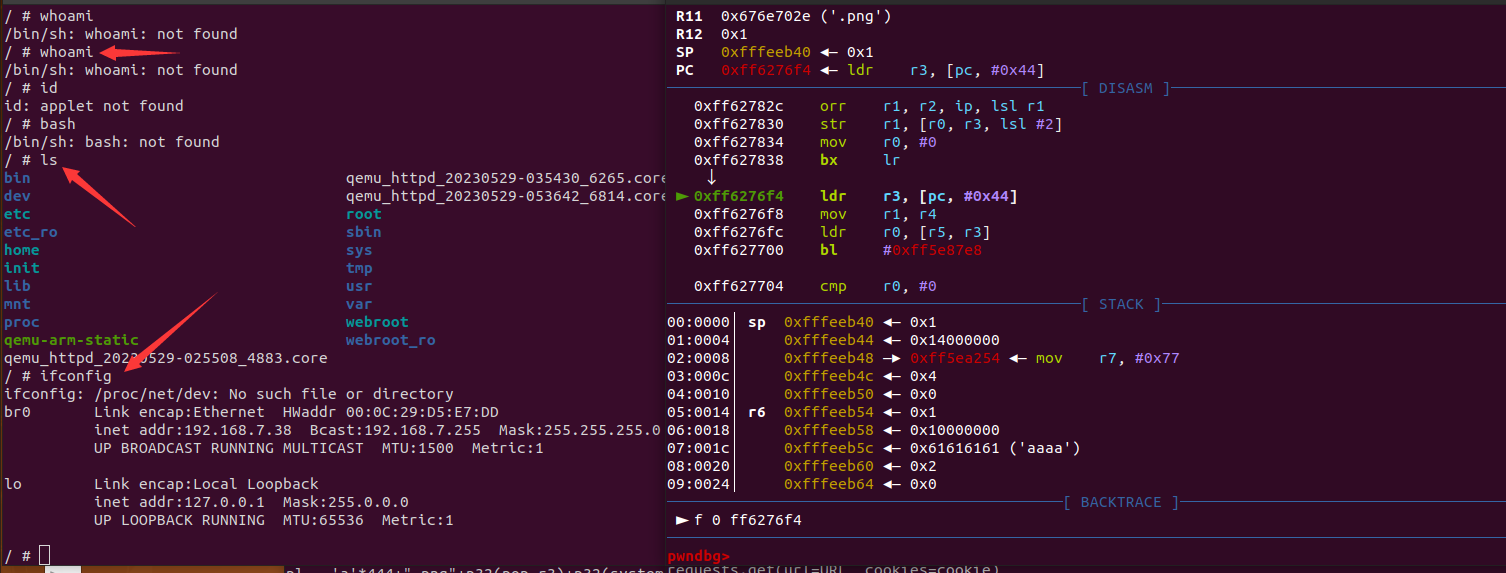This screenshot has height=573, width=1506.
Task: Click the PC register value 0xff6276f4
Action: (x=766, y=69)
